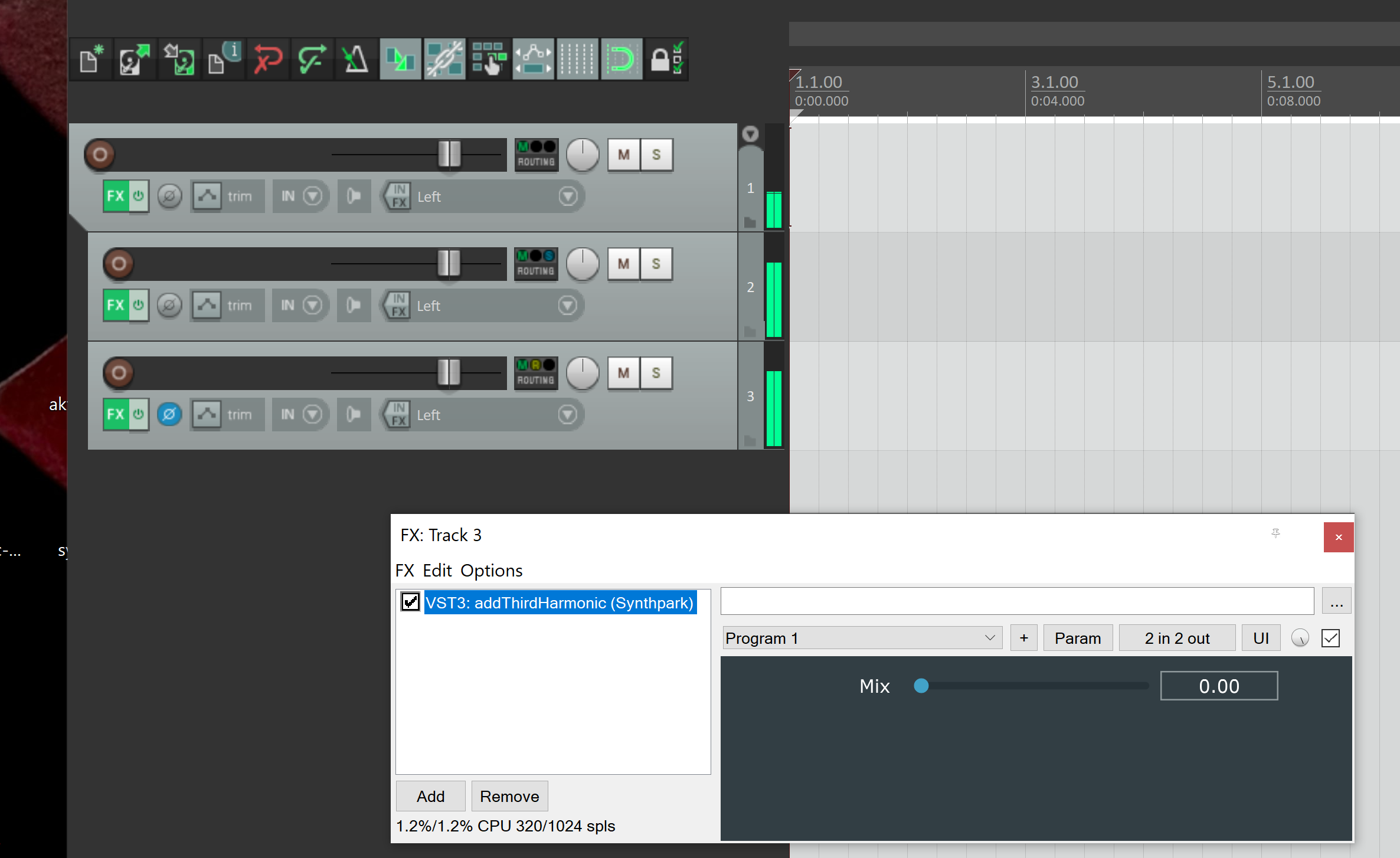Toggle the metronome icon in toolbar
The height and width of the screenshot is (858, 1400).
(x=356, y=60)
